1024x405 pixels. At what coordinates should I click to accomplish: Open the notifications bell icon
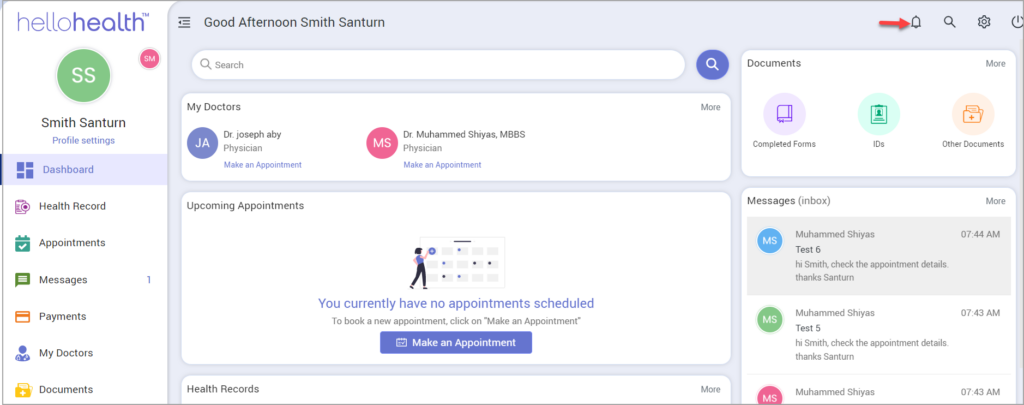[x=915, y=22]
